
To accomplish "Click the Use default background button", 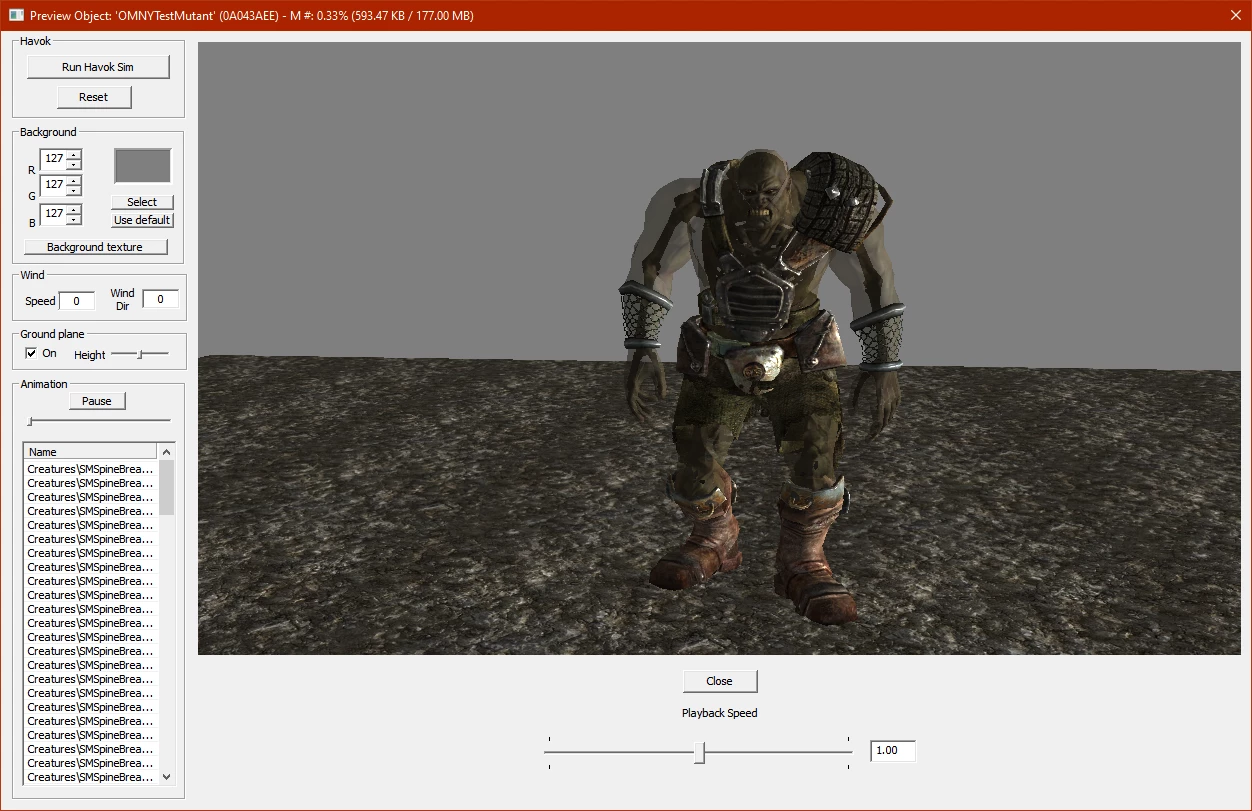I will pos(142,220).
